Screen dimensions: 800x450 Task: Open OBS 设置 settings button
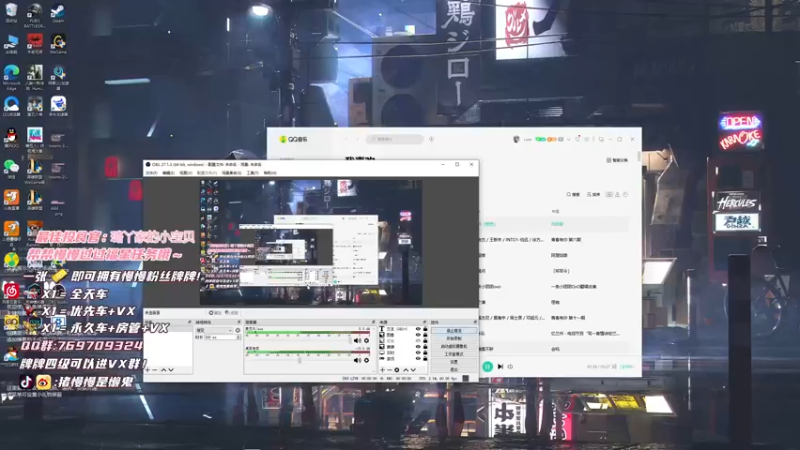pyautogui.click(x=454, y=362)
